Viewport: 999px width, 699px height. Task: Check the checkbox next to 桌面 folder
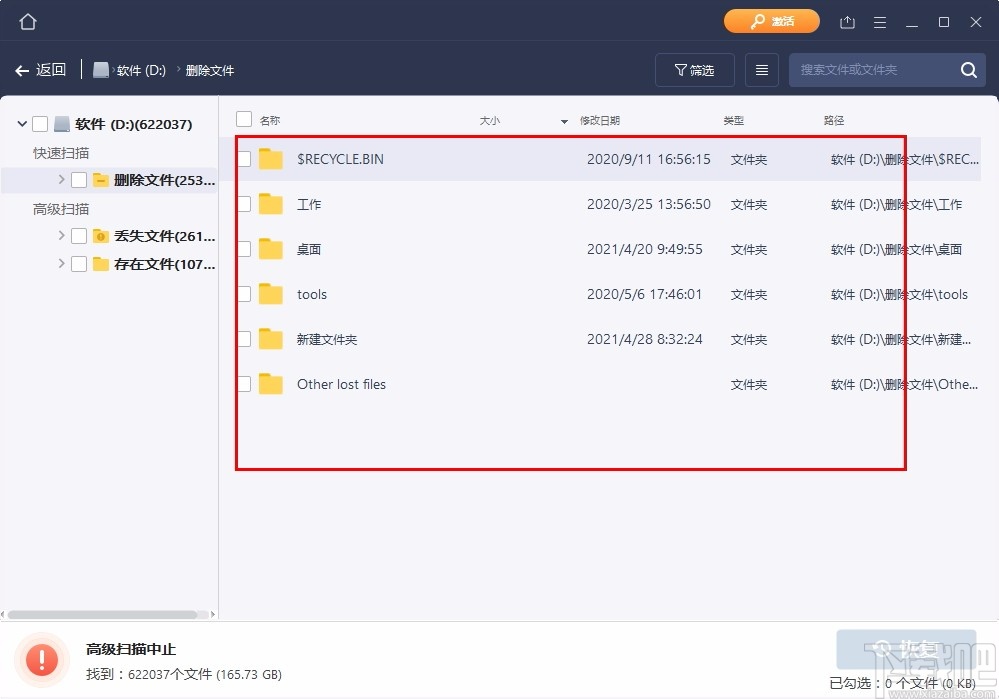click(243, 249)
